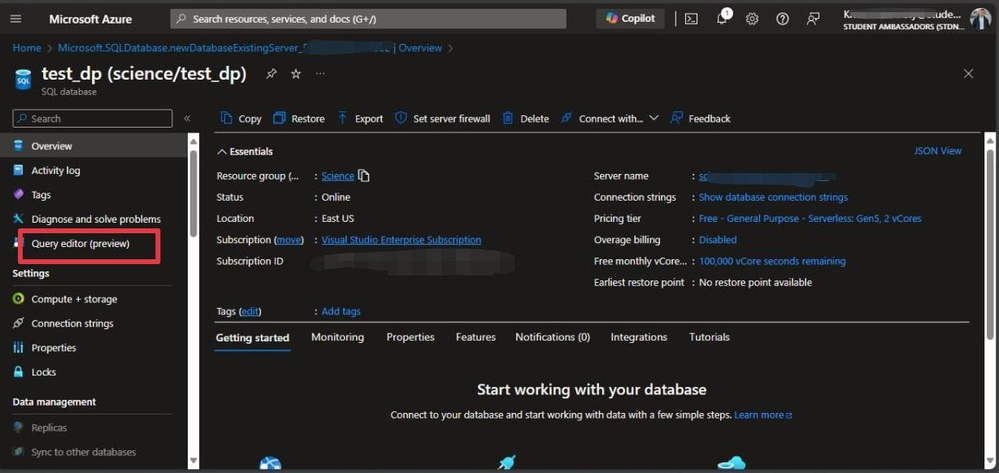Click the Feedback toolbar button
Image resolution: width=999 pixels, height=473 pixels.
tap(700, 119)
